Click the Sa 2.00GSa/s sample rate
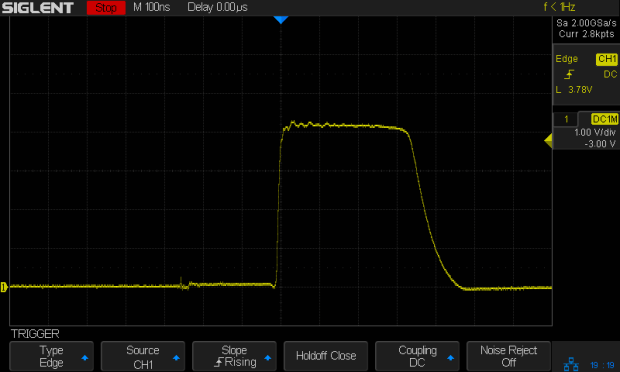The width and height of the screenshot is (620, 372). tap(586, 23)
